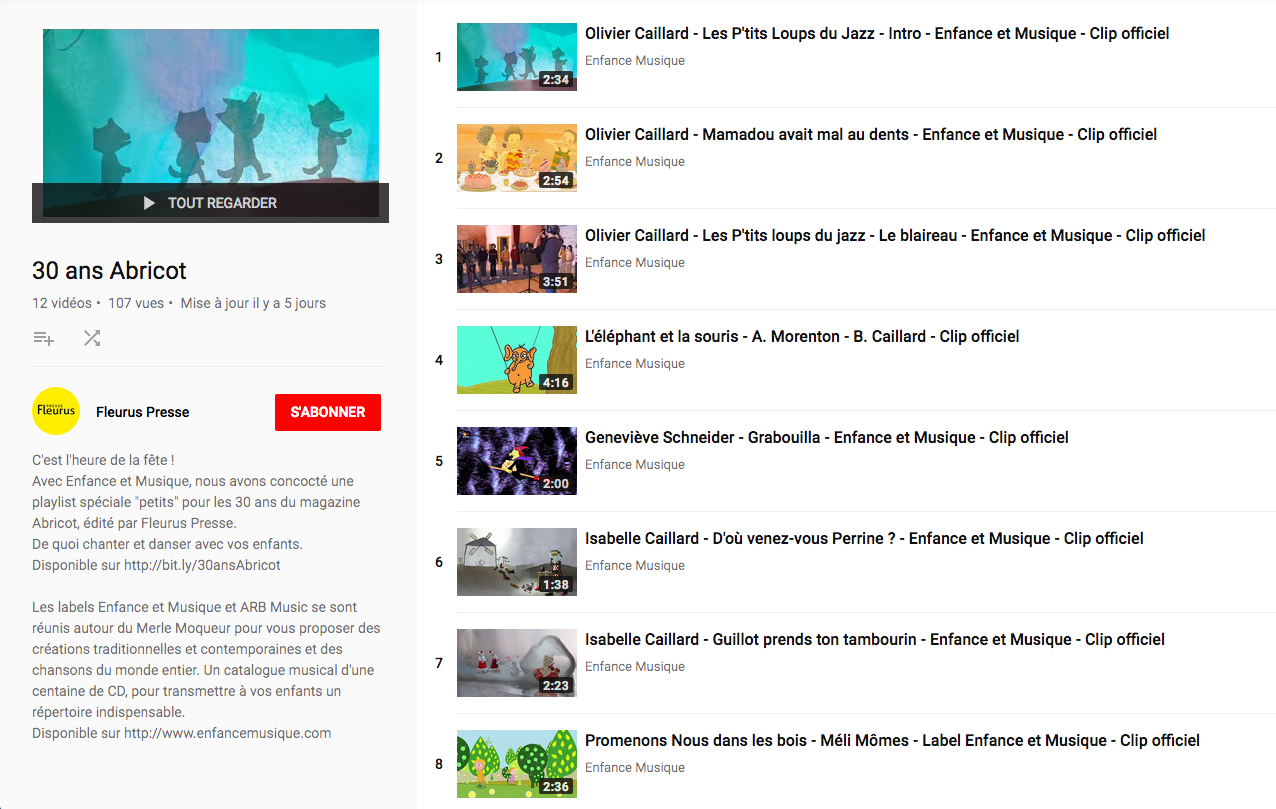Subscribe with the S'ABONNER button
This screenshot has height=809, width=1276.
click(x=328, y=412)
